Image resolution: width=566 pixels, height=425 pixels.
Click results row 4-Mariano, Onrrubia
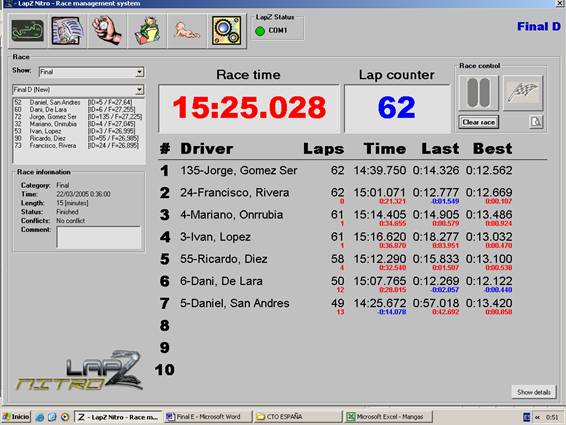pyautogui.click(x=336, y=217)
